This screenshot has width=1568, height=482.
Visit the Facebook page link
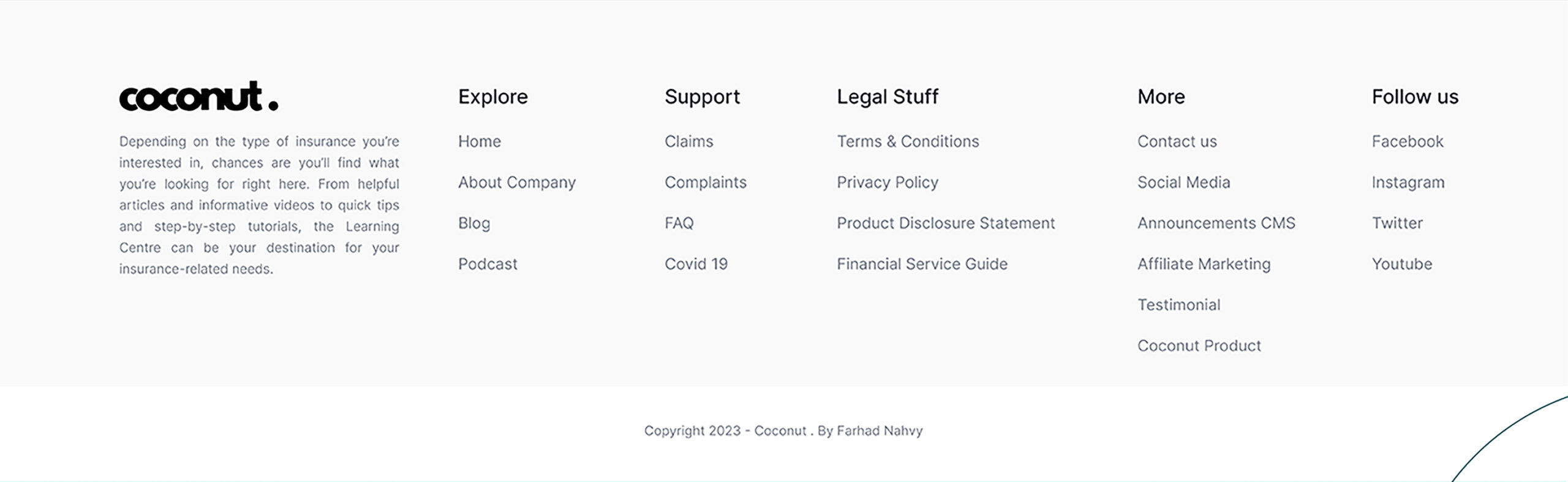[1408, 141]
